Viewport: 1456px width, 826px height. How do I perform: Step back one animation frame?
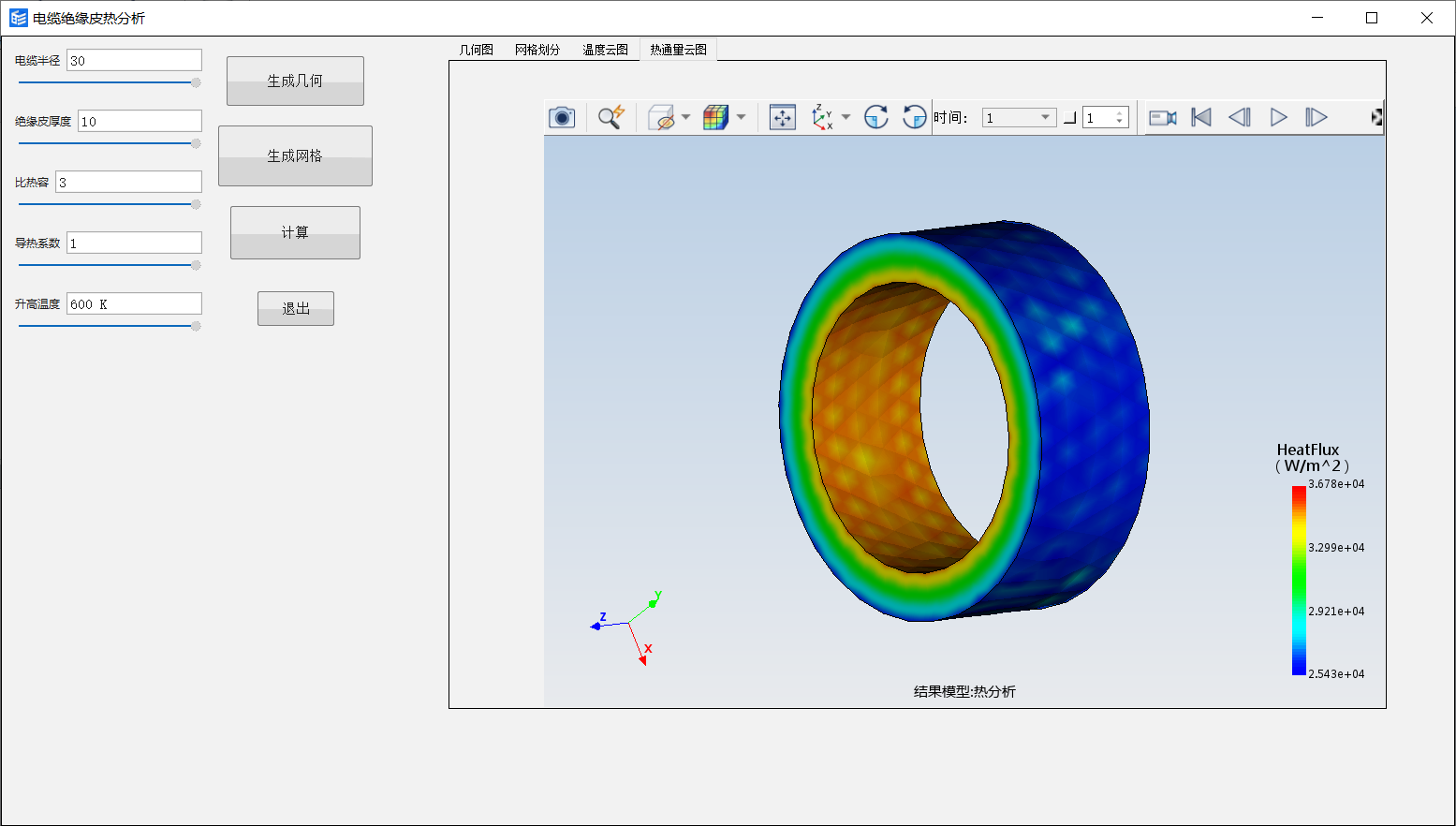[x=1240, y=117]
